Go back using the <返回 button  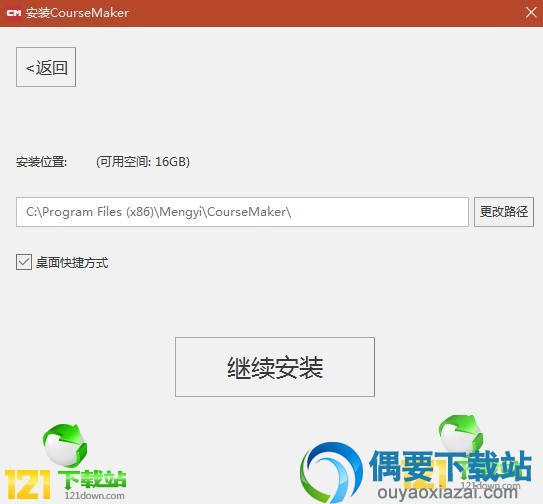(46, 67)
